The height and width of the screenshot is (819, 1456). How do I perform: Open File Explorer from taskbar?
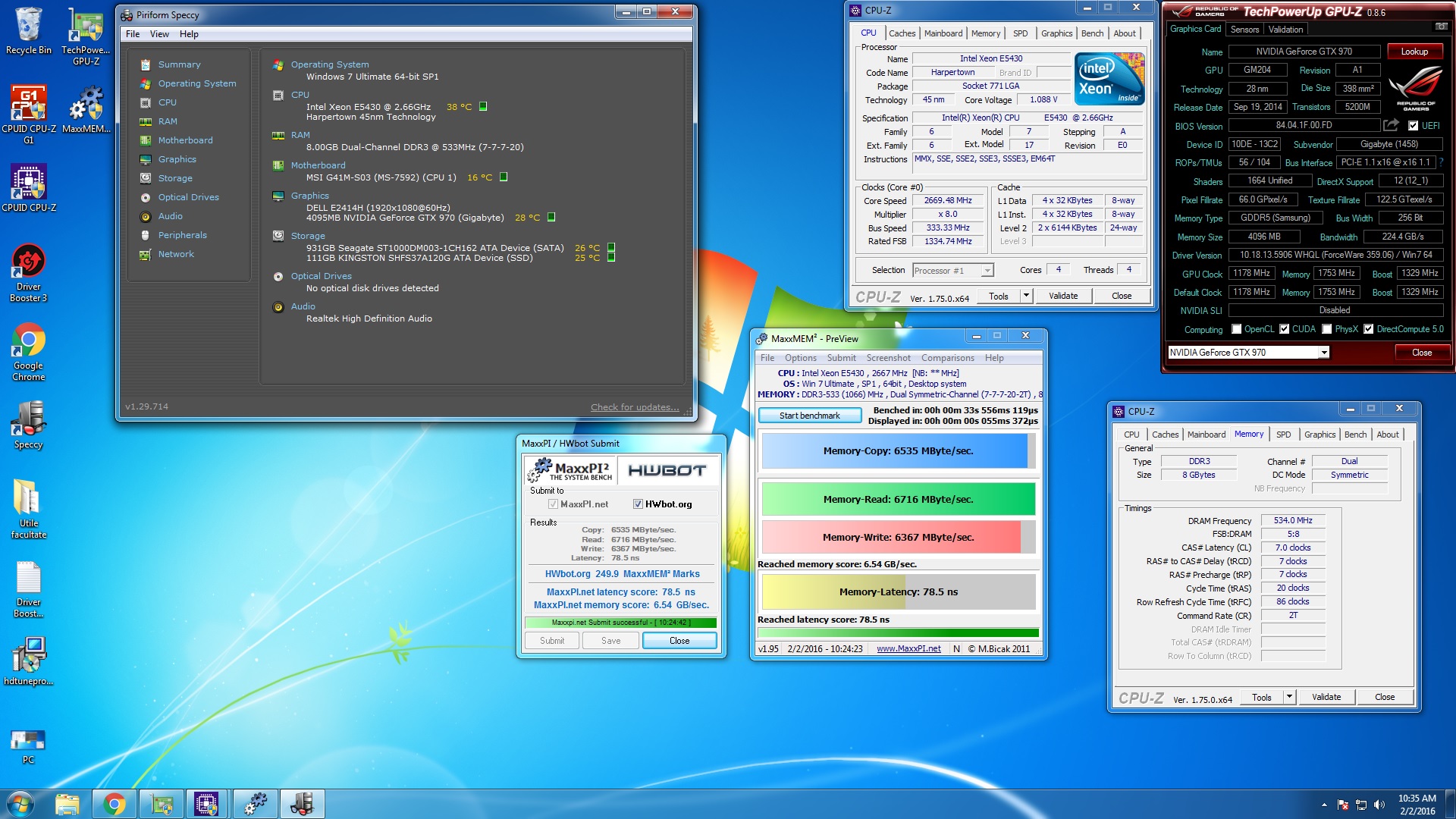tap(67, 804)
